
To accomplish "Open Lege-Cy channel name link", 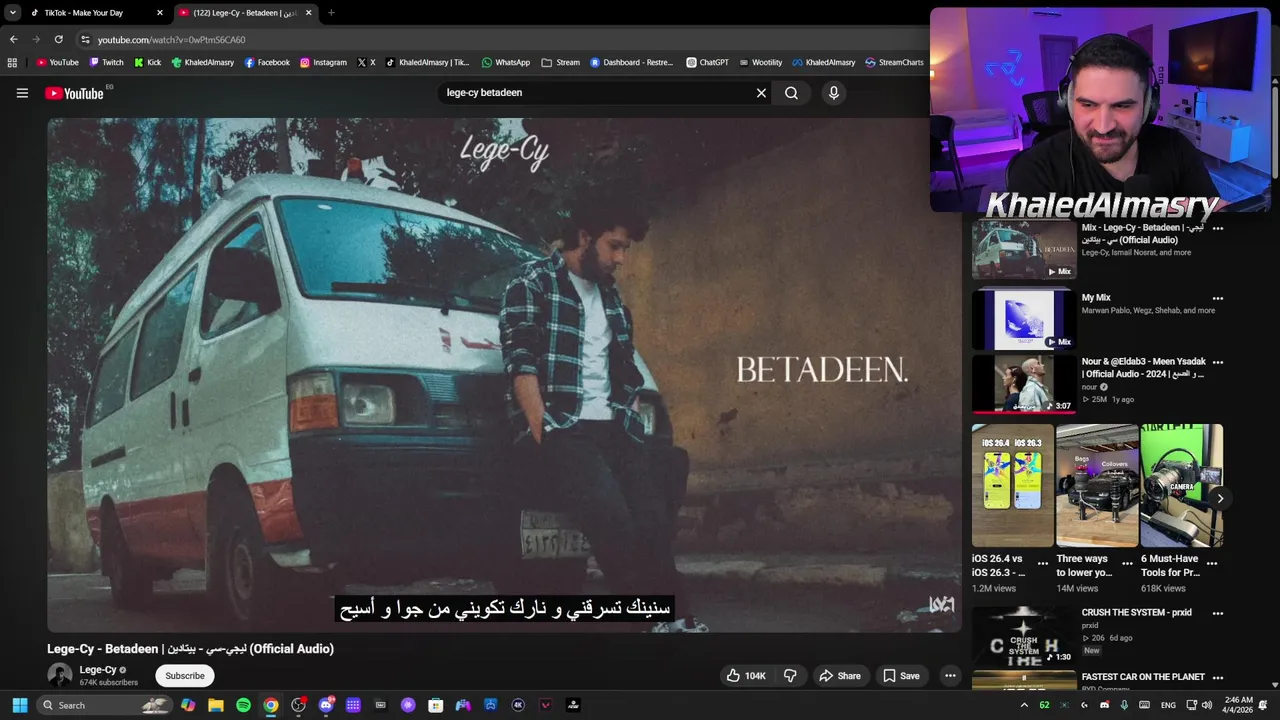I will [x=98, y=670].
